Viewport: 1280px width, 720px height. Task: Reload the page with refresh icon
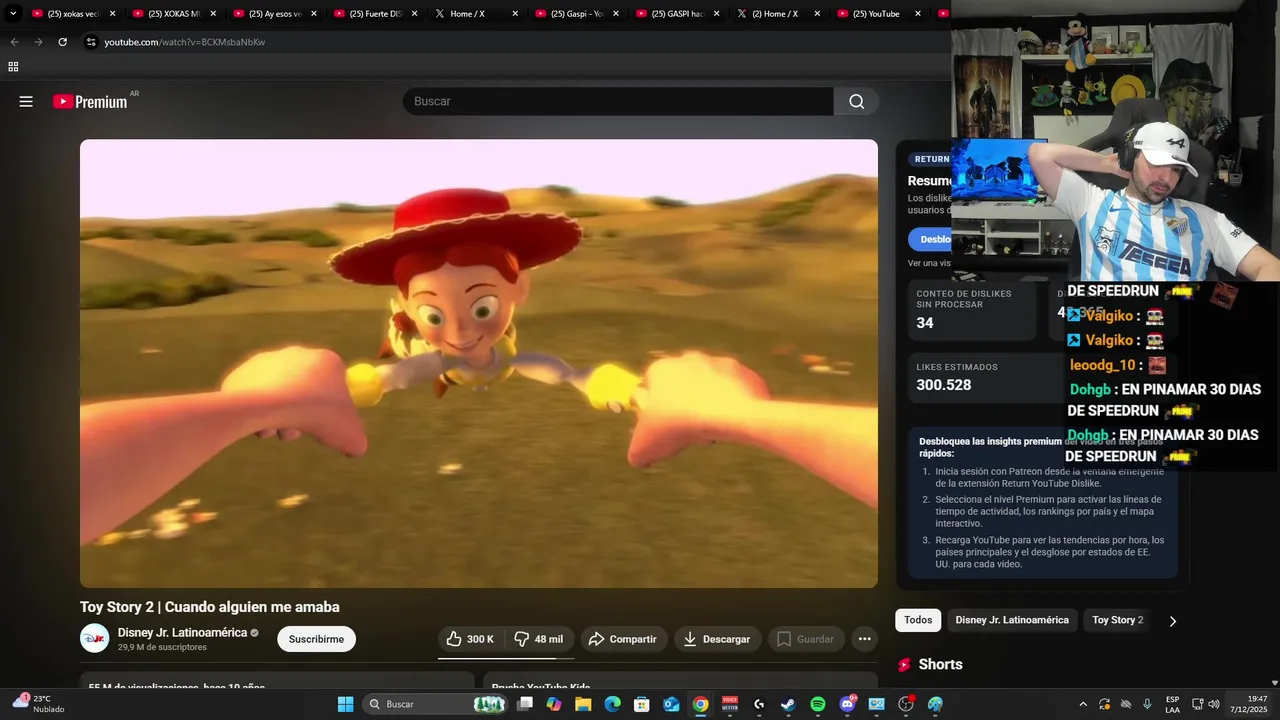[62, 42]
